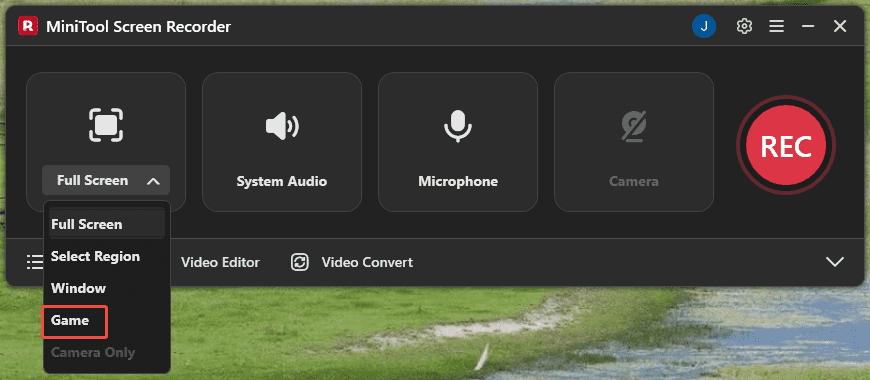Click the MiniTool Screen Recorder title

point(138,26)
